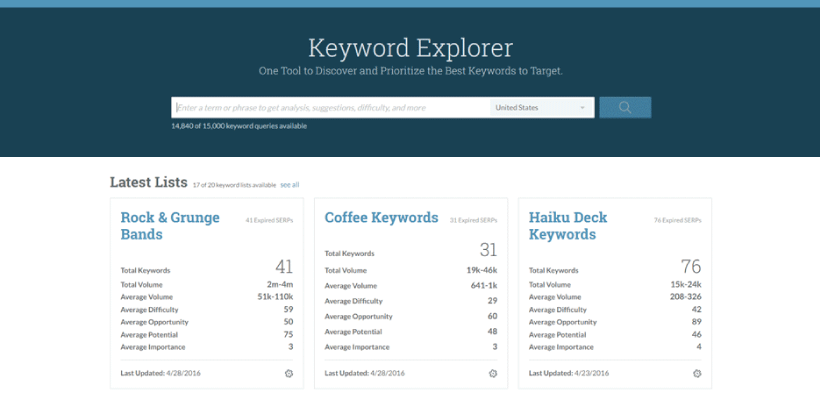The image size is (820, 394).
Task: Select total keywords value 31
Action: [x=488, y=250]
